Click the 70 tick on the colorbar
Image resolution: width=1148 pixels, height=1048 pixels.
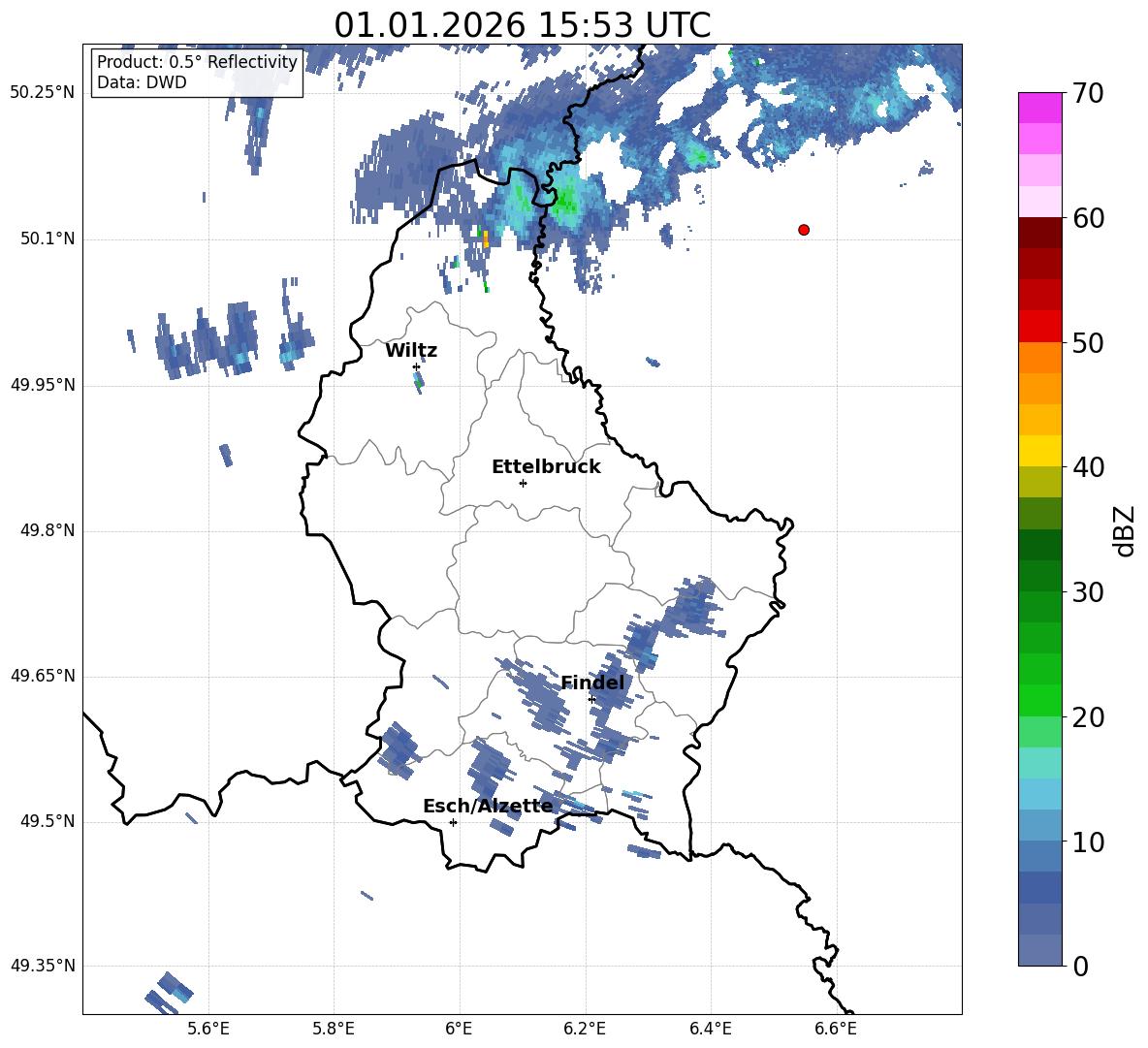point(1087,94)
